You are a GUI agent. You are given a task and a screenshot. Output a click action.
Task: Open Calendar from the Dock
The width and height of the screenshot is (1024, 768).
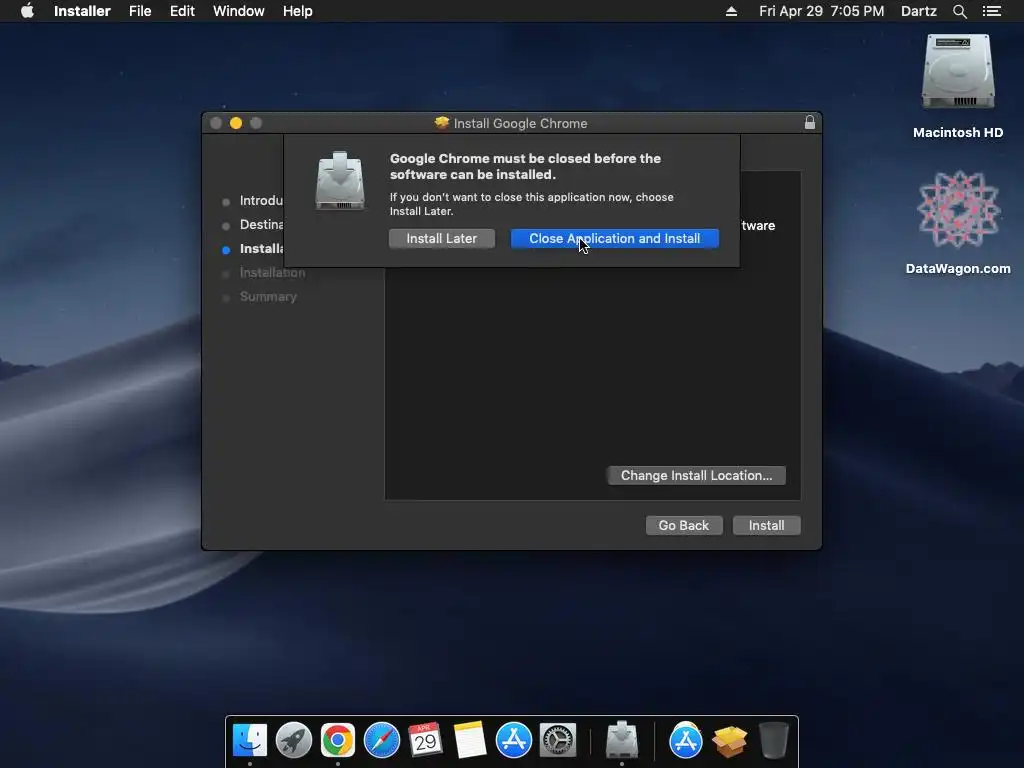(x=426, y=741)
